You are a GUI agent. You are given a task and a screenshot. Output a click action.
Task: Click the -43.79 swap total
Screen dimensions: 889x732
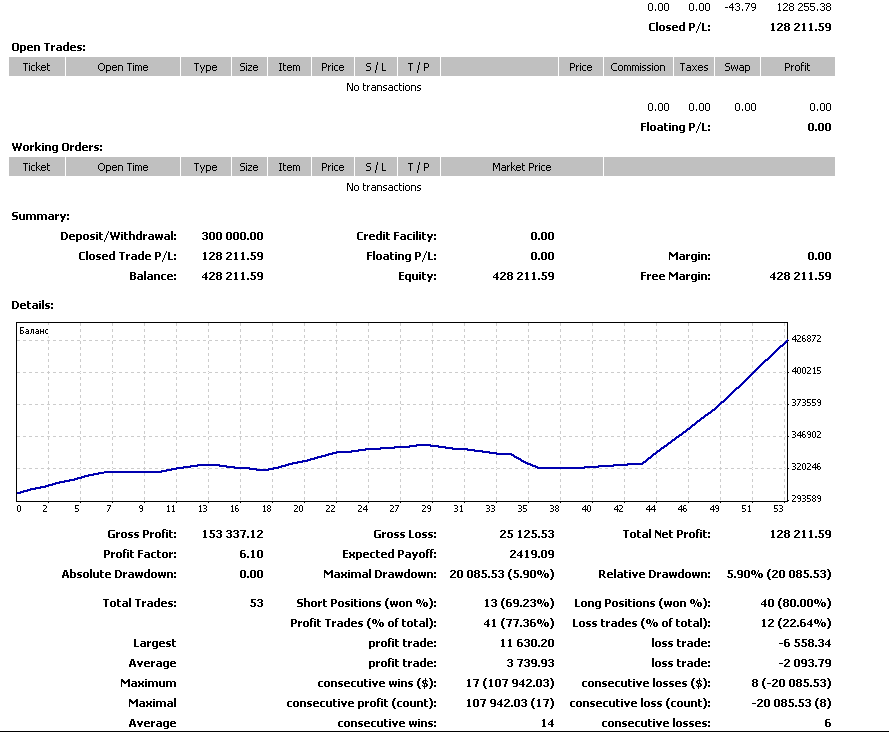click(740, 7)
